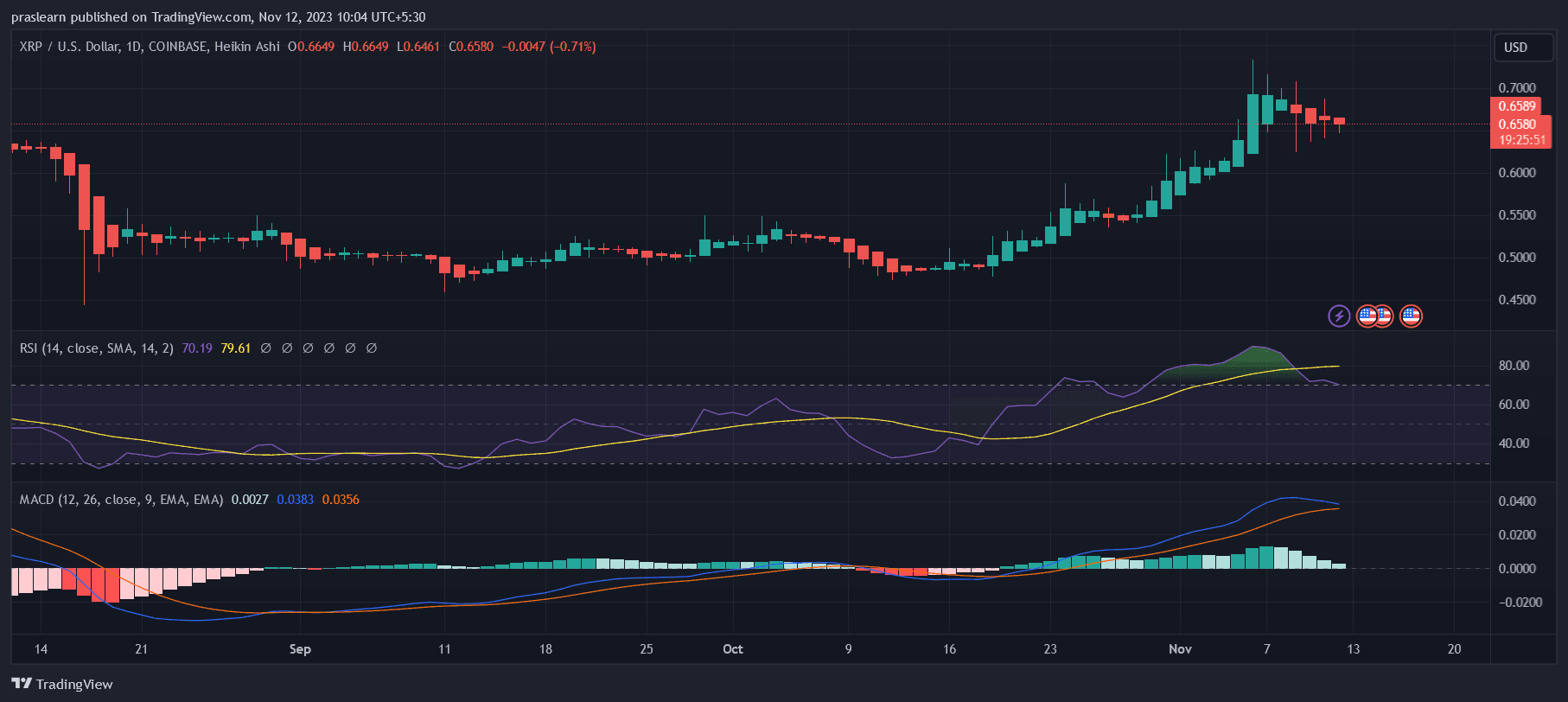Screen dimensions: 1568x702
Task: Click the TradingView logo at bottom left
Action: [x=62, y=684]
